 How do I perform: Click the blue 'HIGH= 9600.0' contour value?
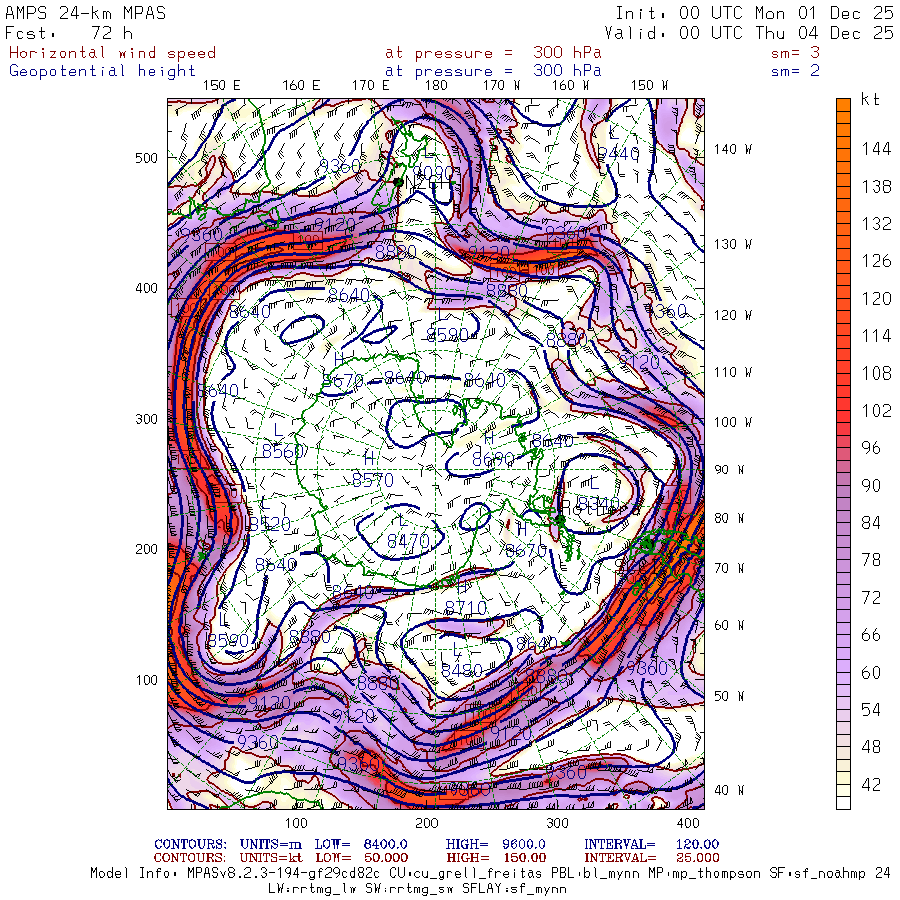[x=495, y=844]
